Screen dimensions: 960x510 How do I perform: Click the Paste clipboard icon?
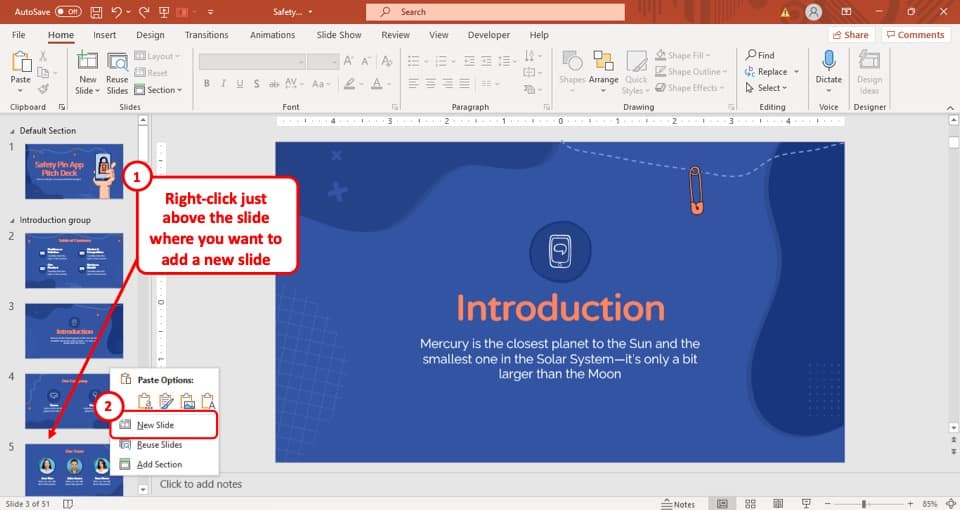click(x=21, y=62)
